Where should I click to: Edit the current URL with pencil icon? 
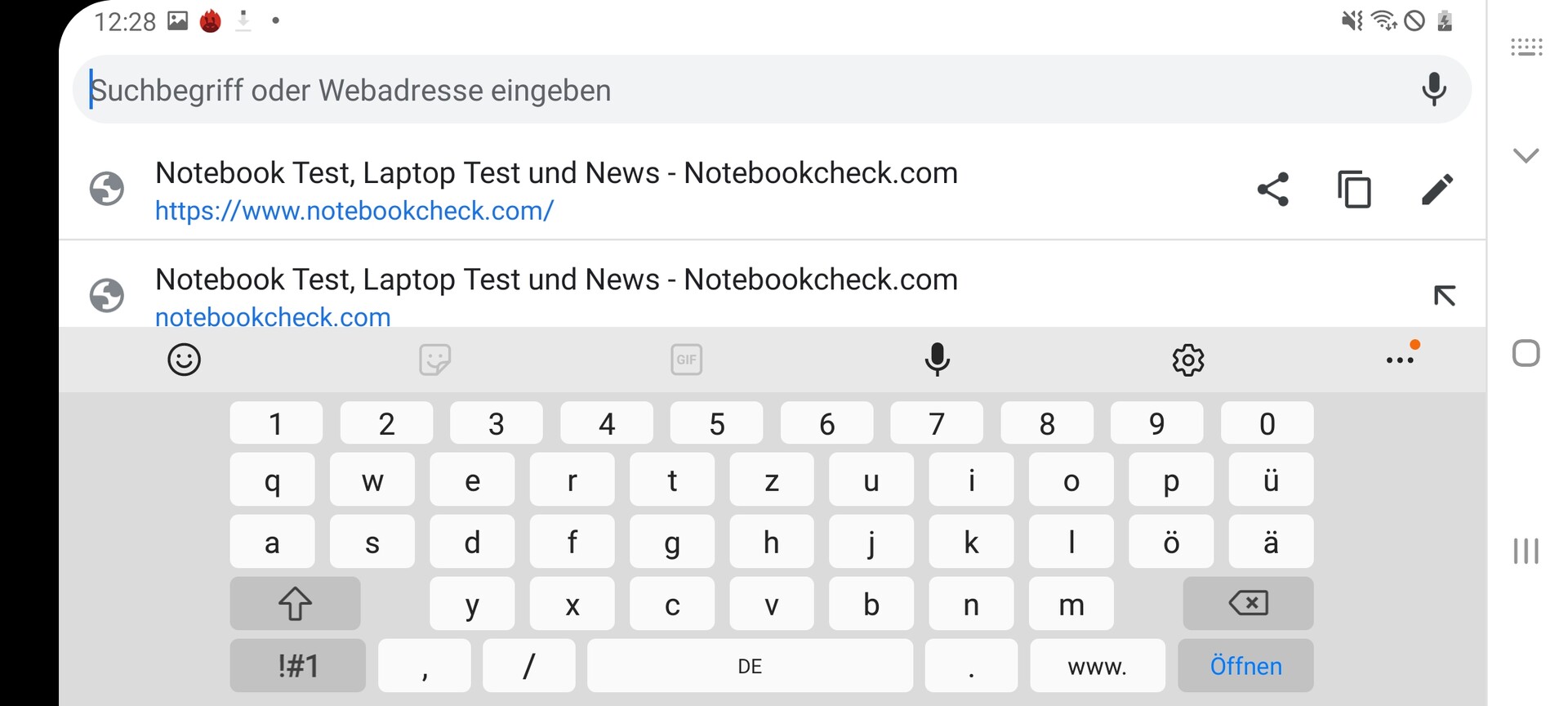(x=1437, y=190)
